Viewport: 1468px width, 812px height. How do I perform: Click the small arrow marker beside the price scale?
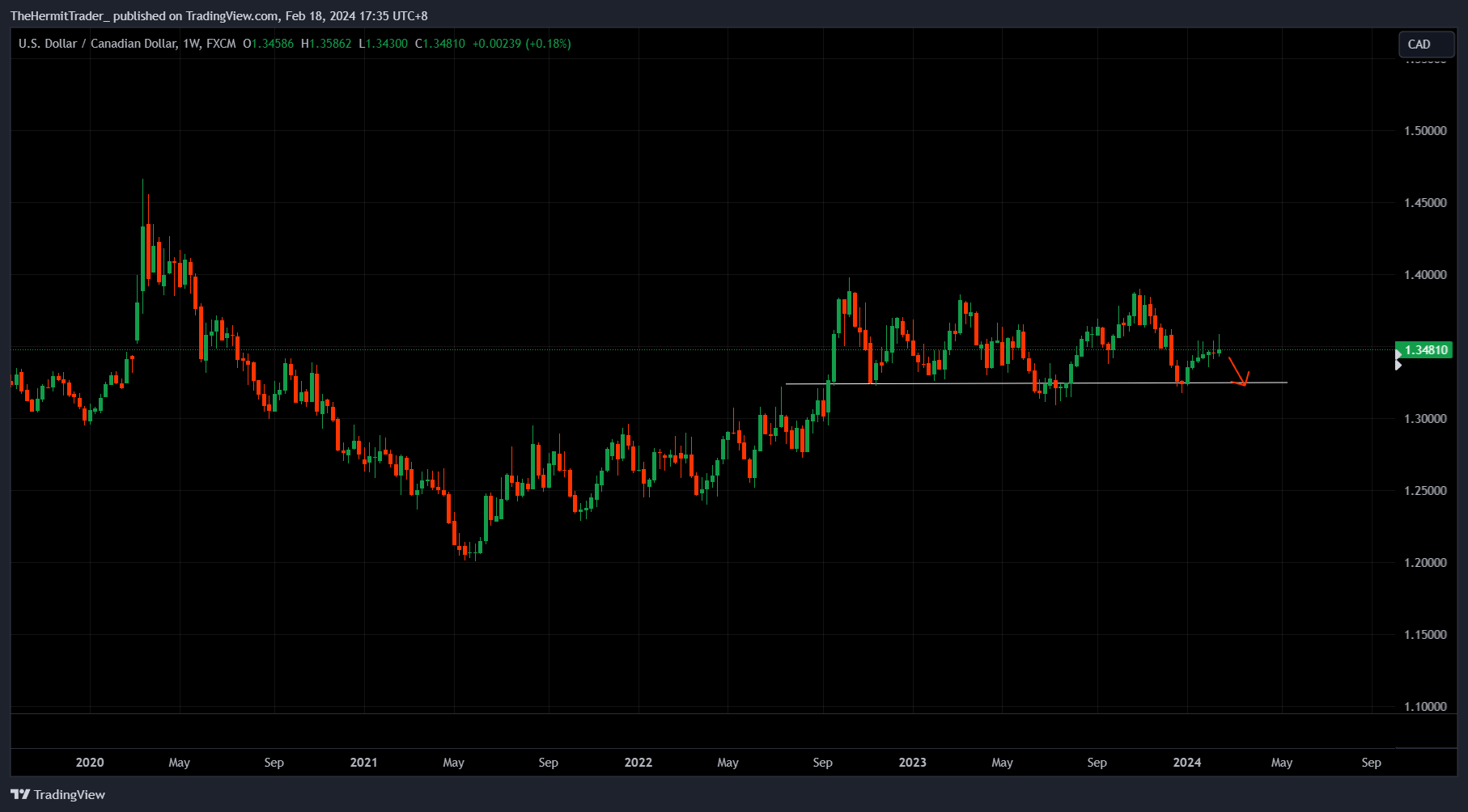coord(1398,364)
